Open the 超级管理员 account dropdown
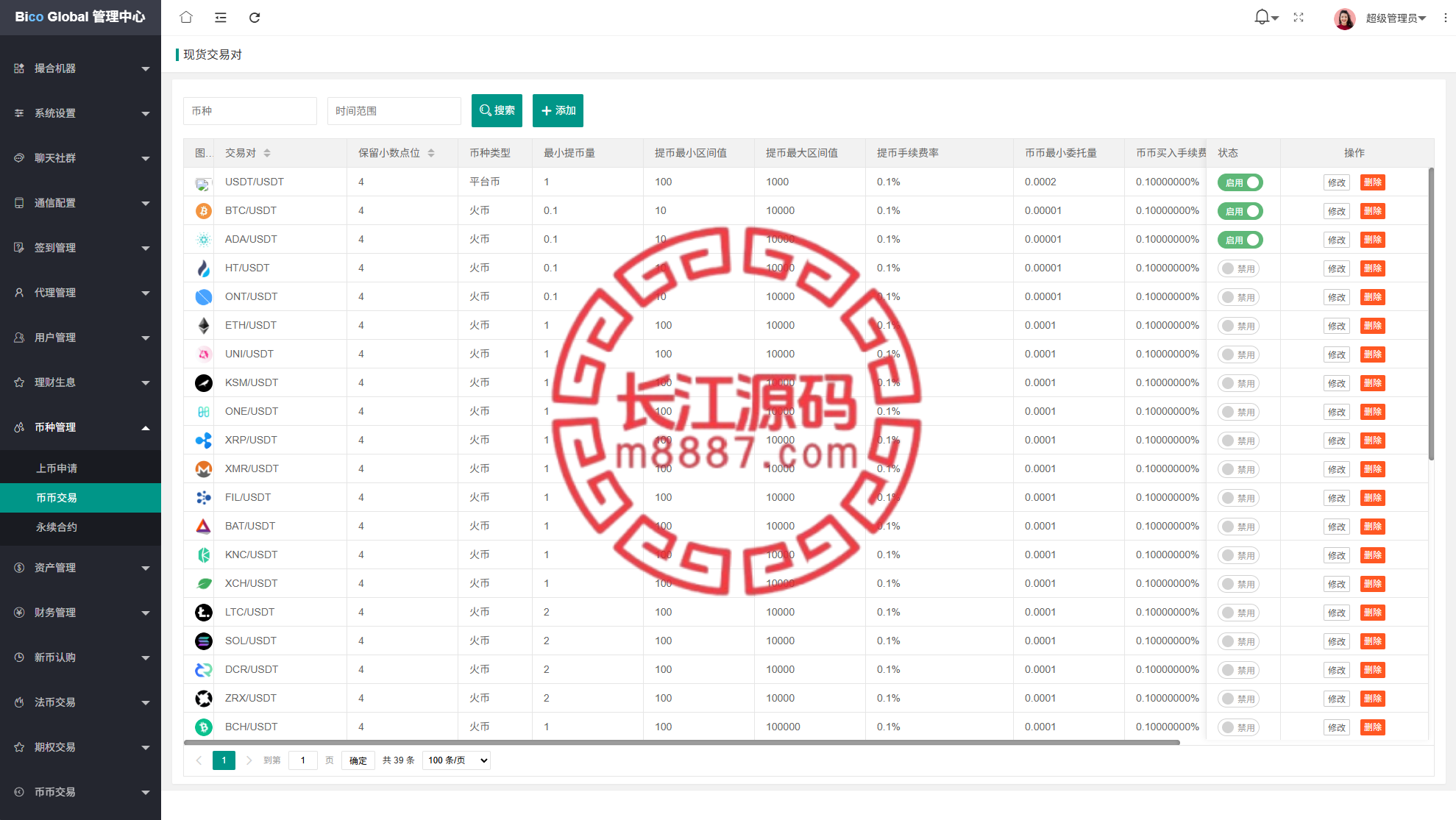 pyautogui.click(x=1396, y=18)
